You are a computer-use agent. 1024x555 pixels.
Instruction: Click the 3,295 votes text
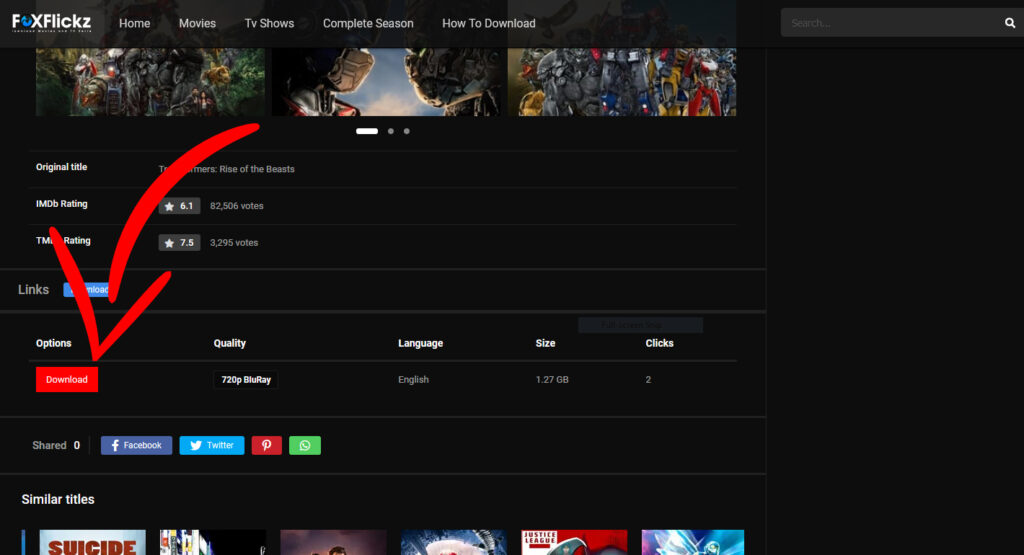point(234,243)
